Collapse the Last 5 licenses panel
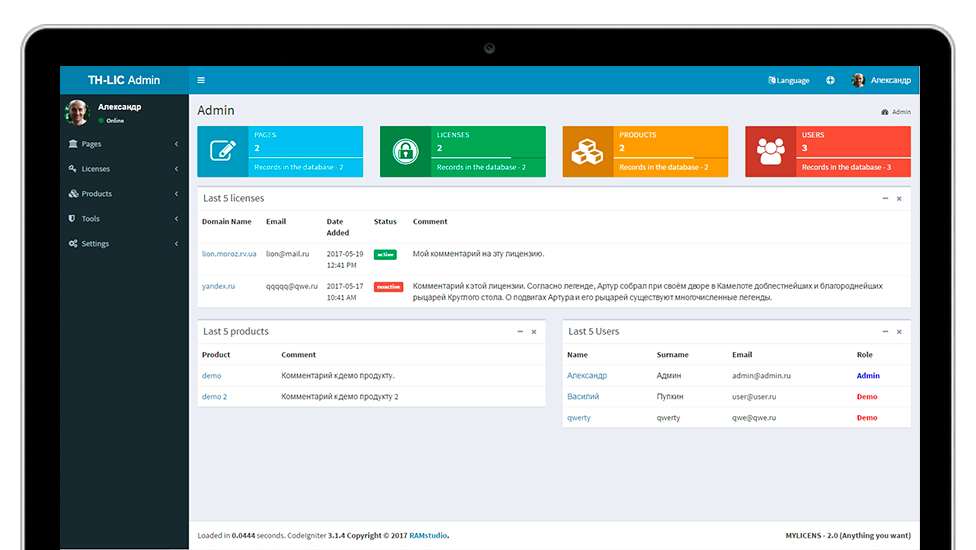This screenshot has height=550, width=976. (x=885, y=198)
